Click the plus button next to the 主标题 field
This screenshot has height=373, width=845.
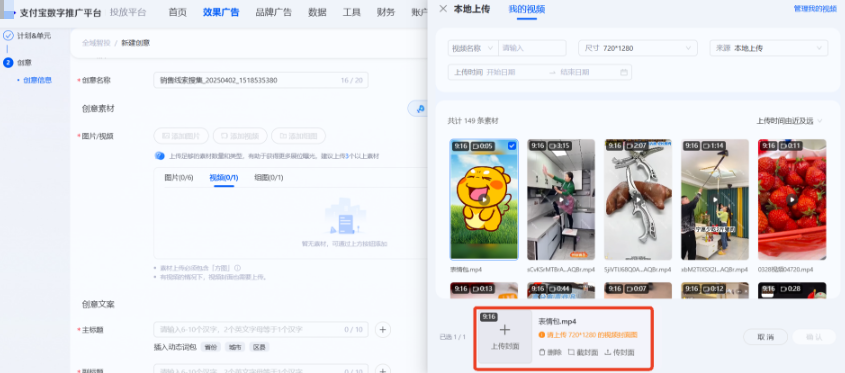click(382, 329)
